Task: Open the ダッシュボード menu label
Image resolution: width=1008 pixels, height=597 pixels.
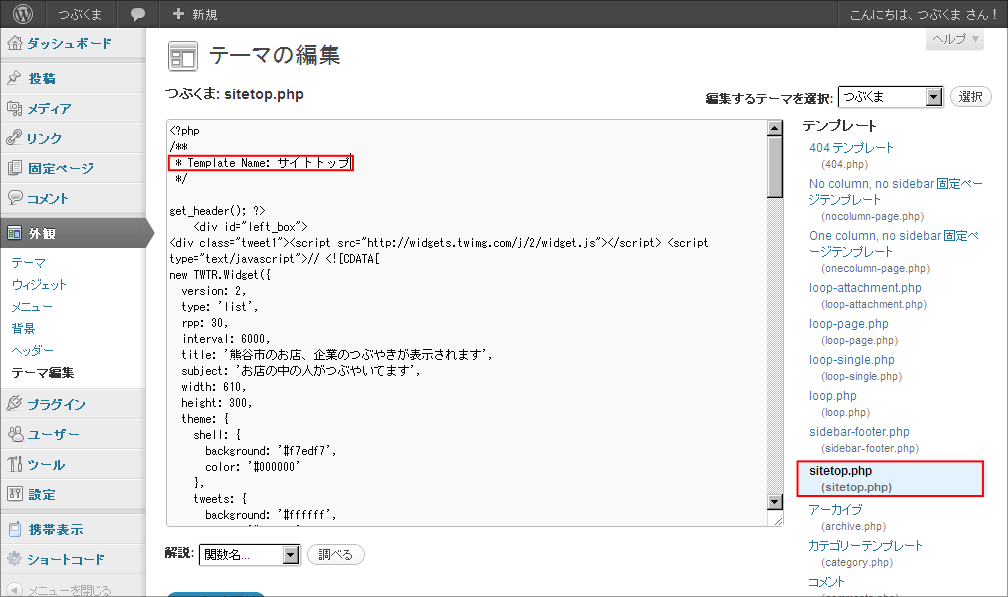Action: click(x=69, y=43)
